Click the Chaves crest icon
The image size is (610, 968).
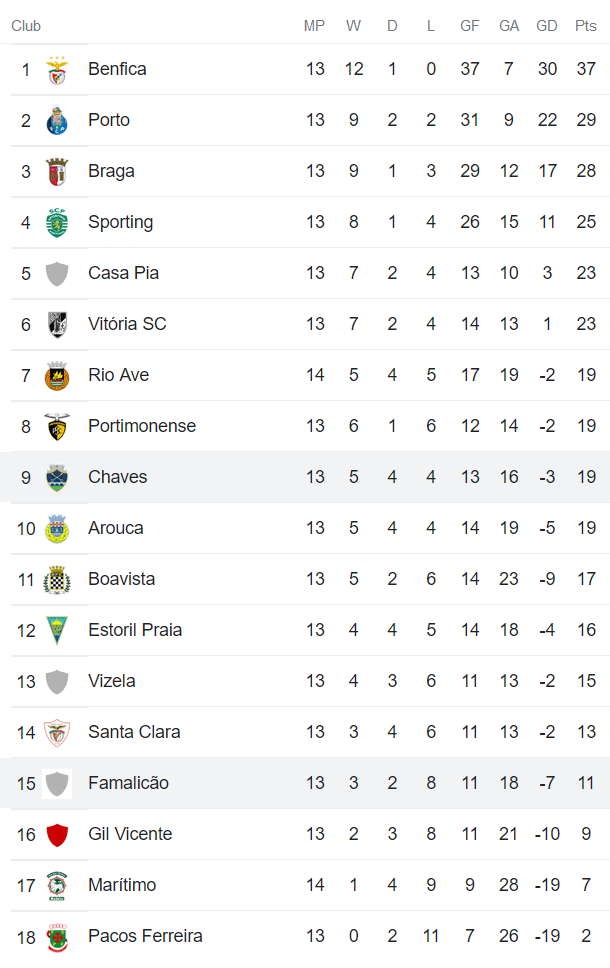[57, 478]
